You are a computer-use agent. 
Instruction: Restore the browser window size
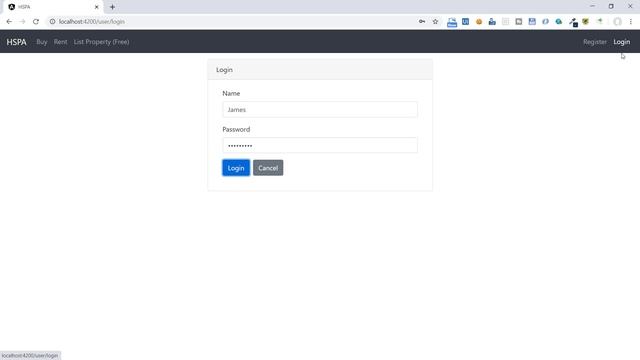pos(611,7)
